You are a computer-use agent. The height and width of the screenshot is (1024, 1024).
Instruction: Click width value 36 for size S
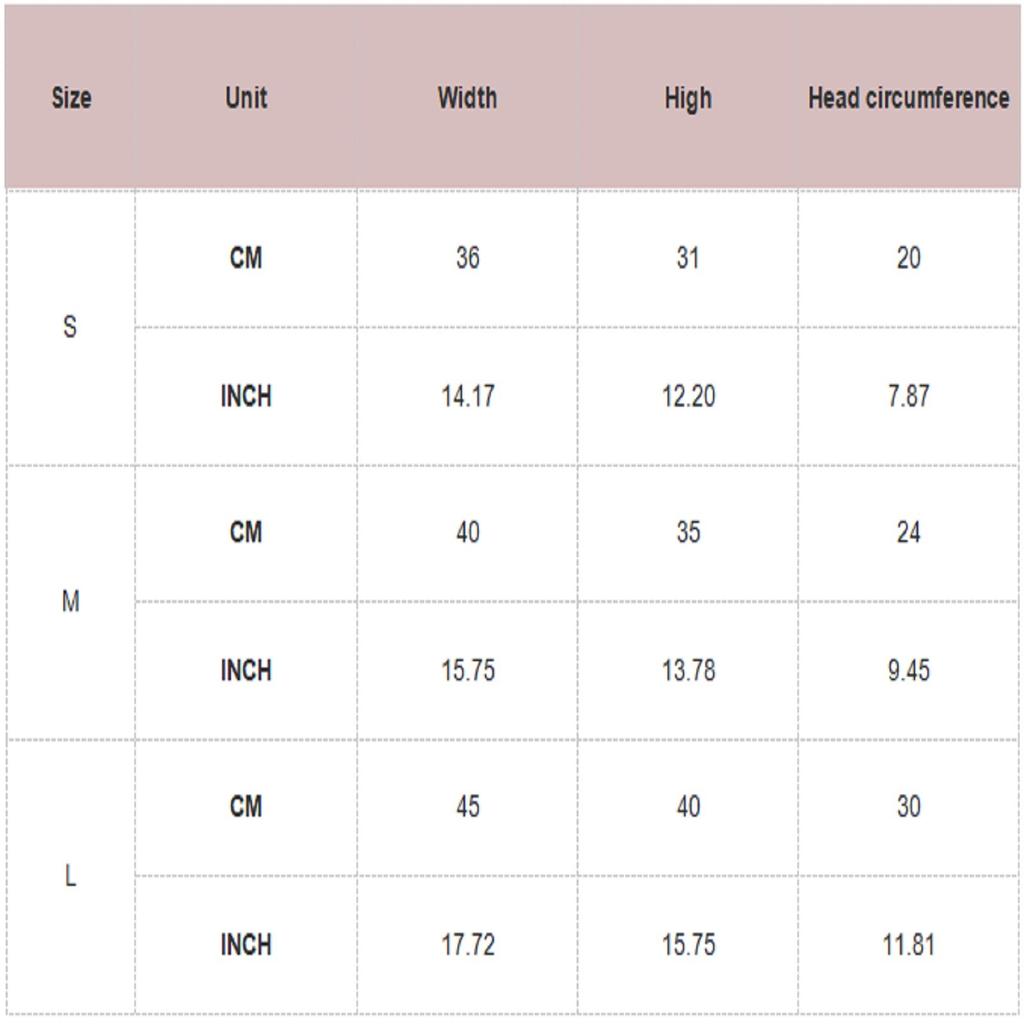coord(467,258)
